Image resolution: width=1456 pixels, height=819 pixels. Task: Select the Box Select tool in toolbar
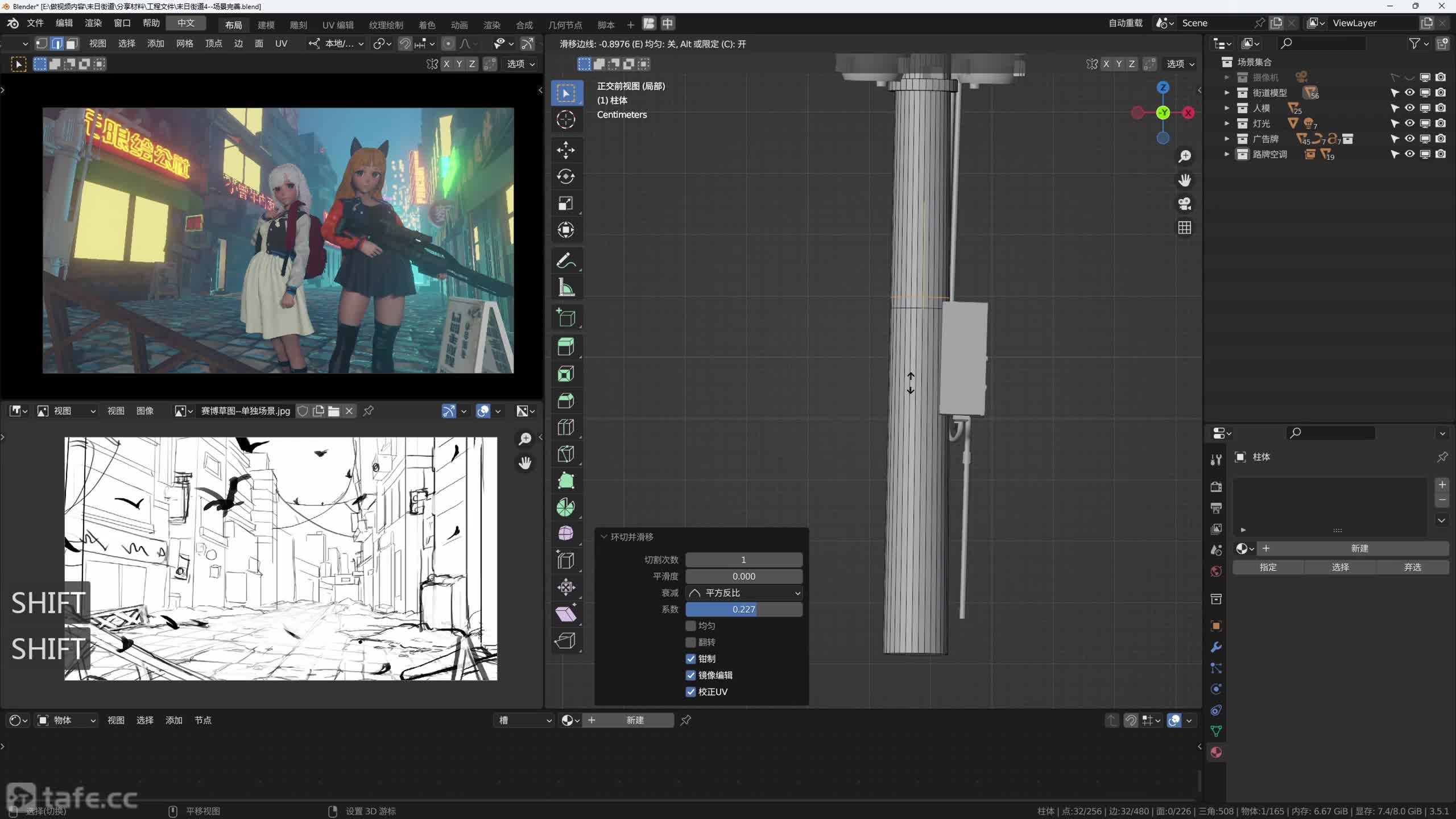tap(566, 93)
